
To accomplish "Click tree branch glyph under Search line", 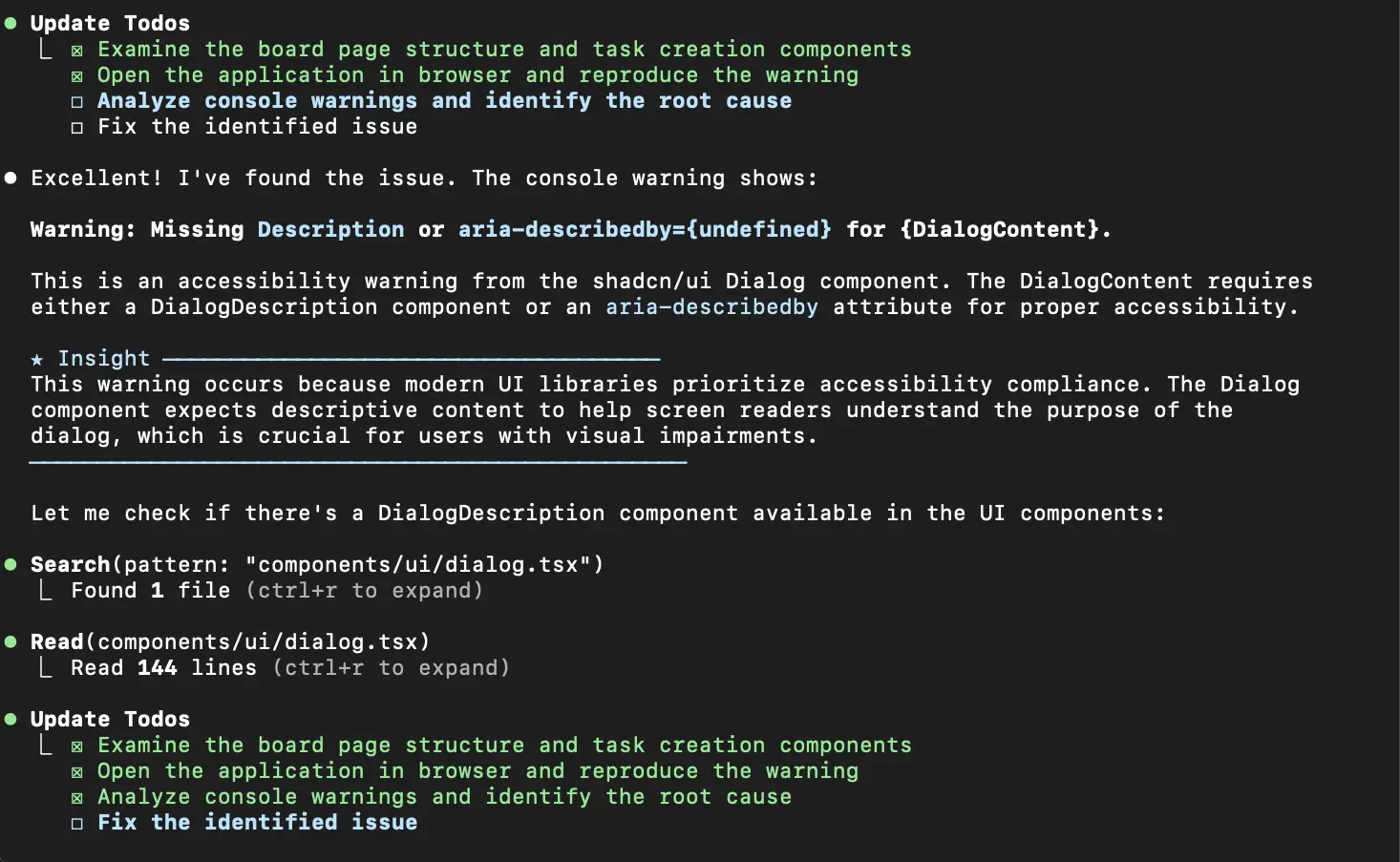I will [x=45, y=590].
